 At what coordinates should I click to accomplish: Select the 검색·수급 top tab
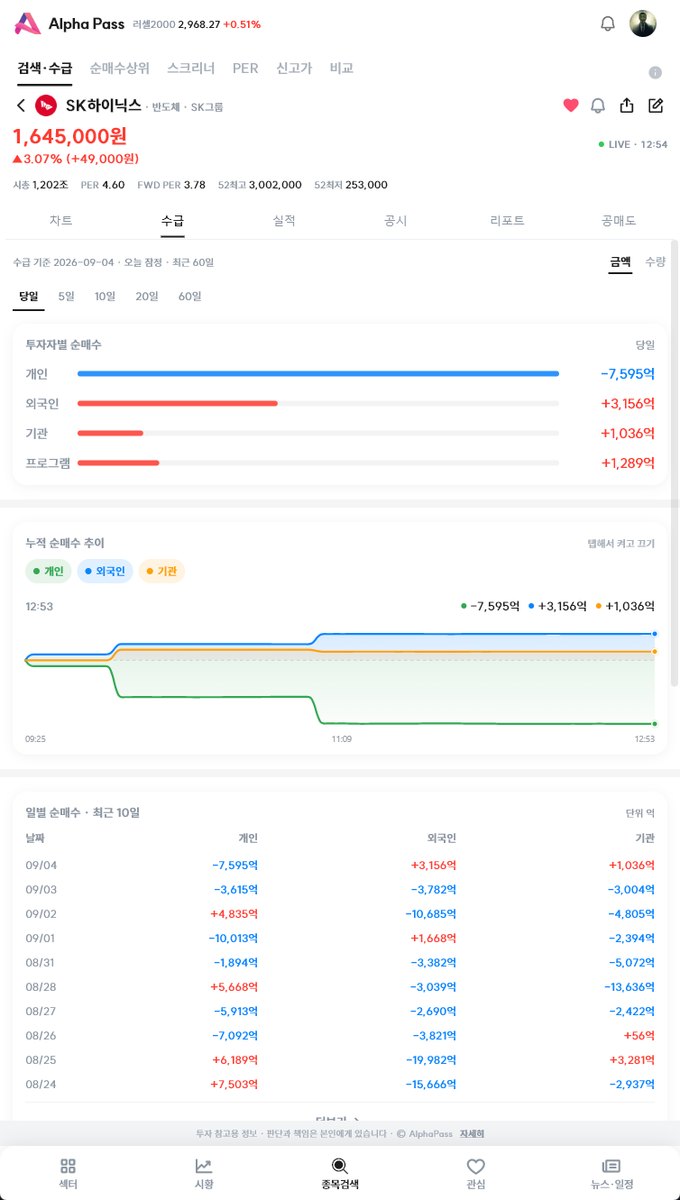45,68
